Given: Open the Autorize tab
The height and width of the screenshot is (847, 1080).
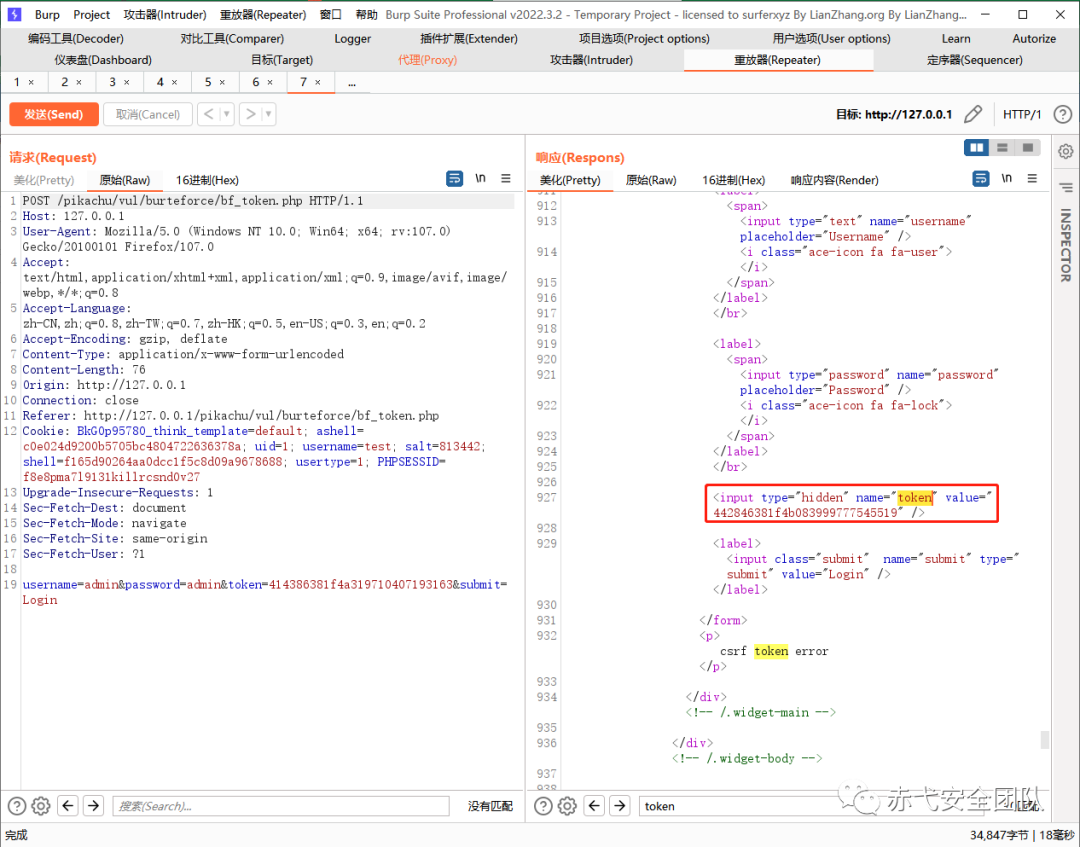Looking at the screenshot, I should [x=1034, y=39].
